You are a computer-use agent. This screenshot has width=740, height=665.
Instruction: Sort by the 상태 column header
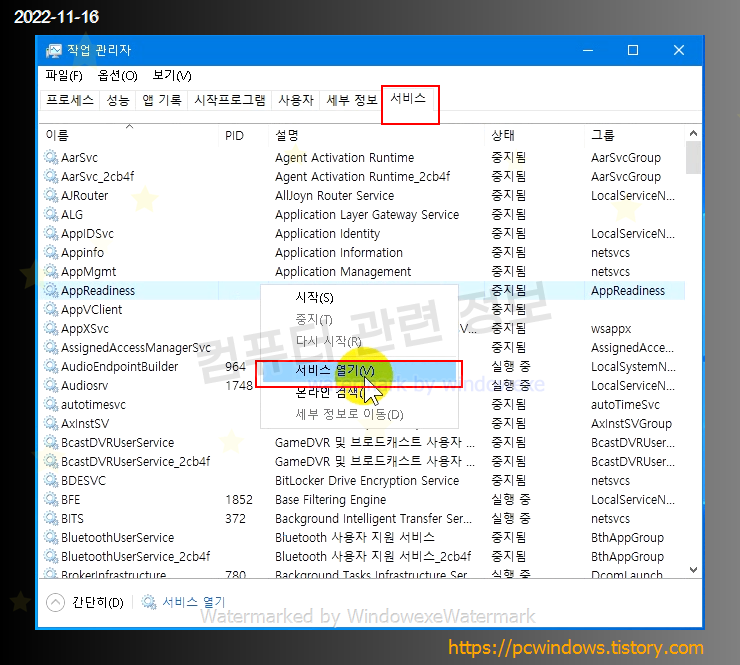(534, 135)
